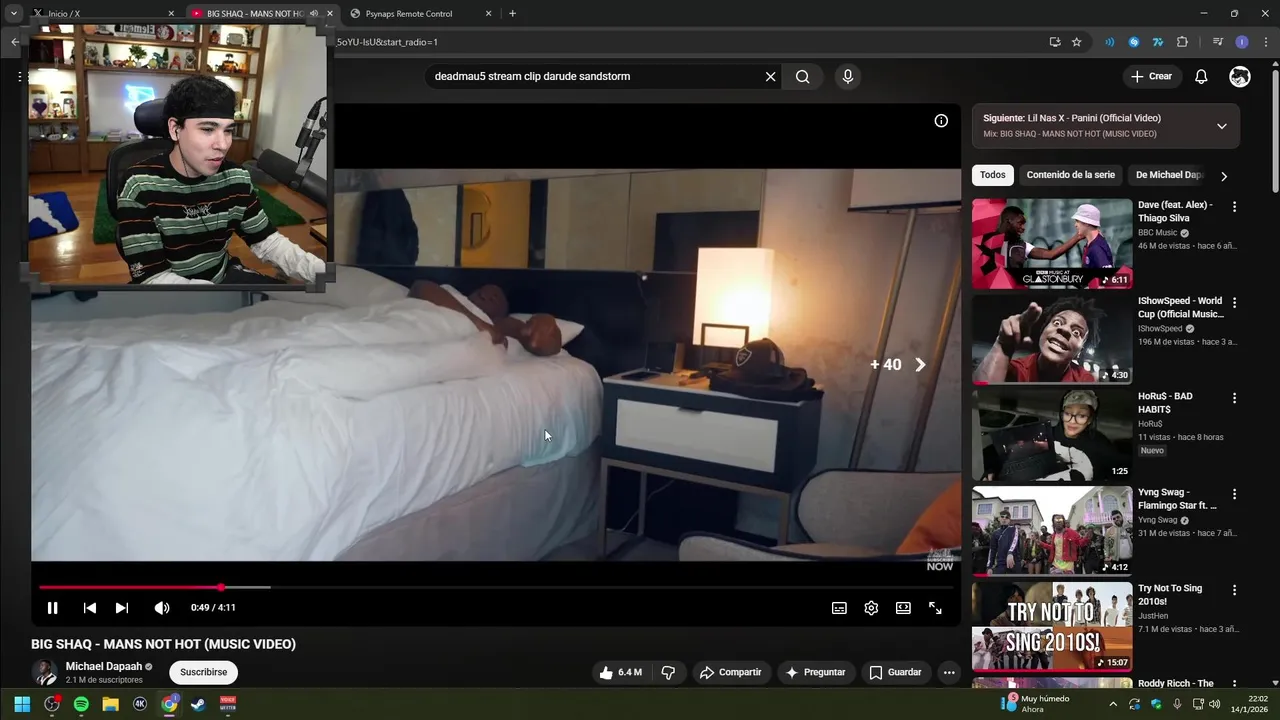The width and height of the screenshot is (1280, 720).
Task: Collapse the Siguiente mix panel
Action: coord(1222,126)
